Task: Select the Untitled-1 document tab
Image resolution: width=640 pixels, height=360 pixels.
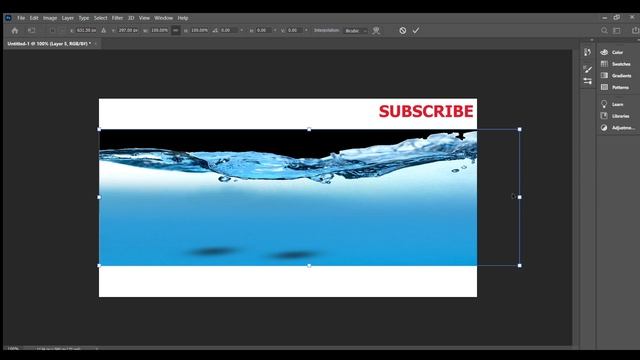Action: 49,44
